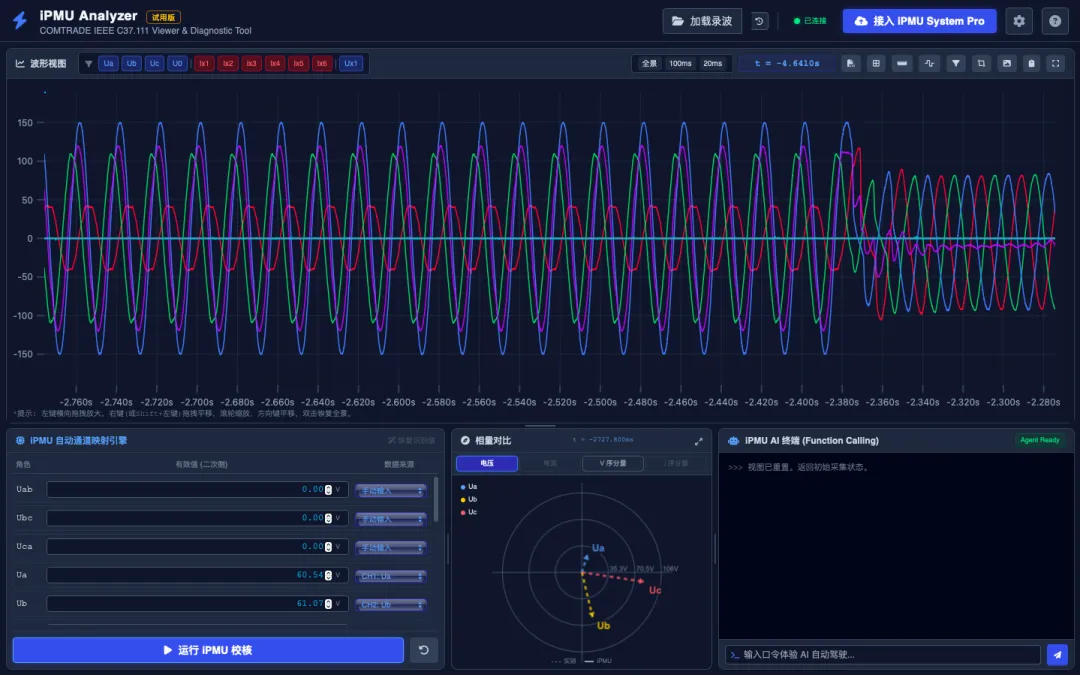Toggle the Ix2 current channel chip

click(x=227, y=63)
